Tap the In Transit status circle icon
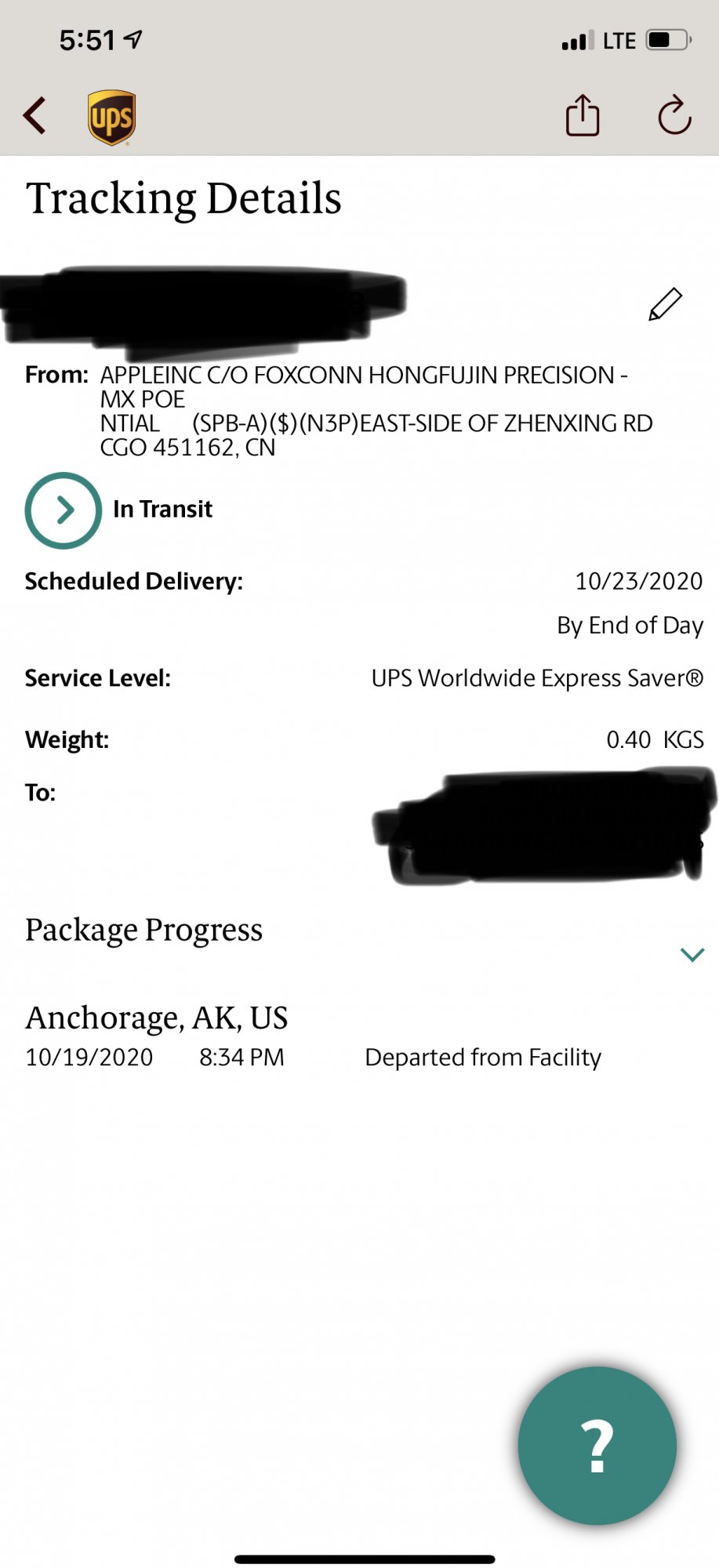 [x=64, y=510]
